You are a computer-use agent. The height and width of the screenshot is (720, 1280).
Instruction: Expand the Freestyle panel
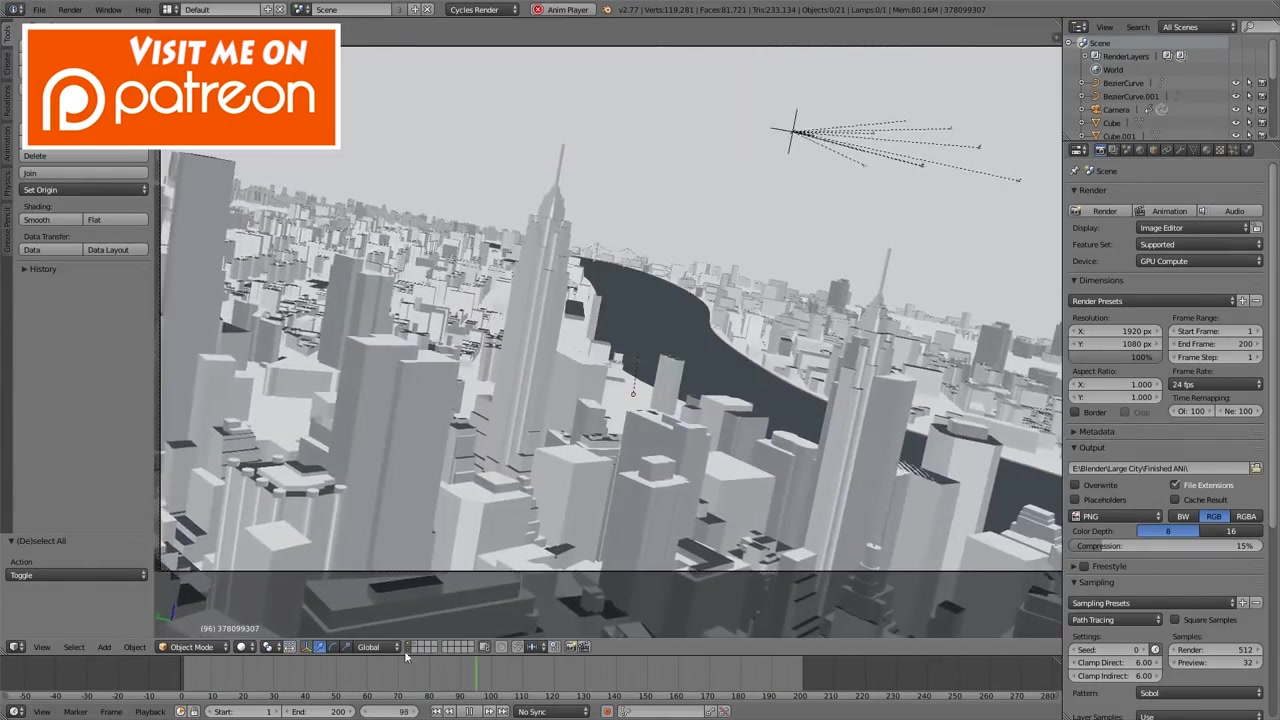point(1109,567)
